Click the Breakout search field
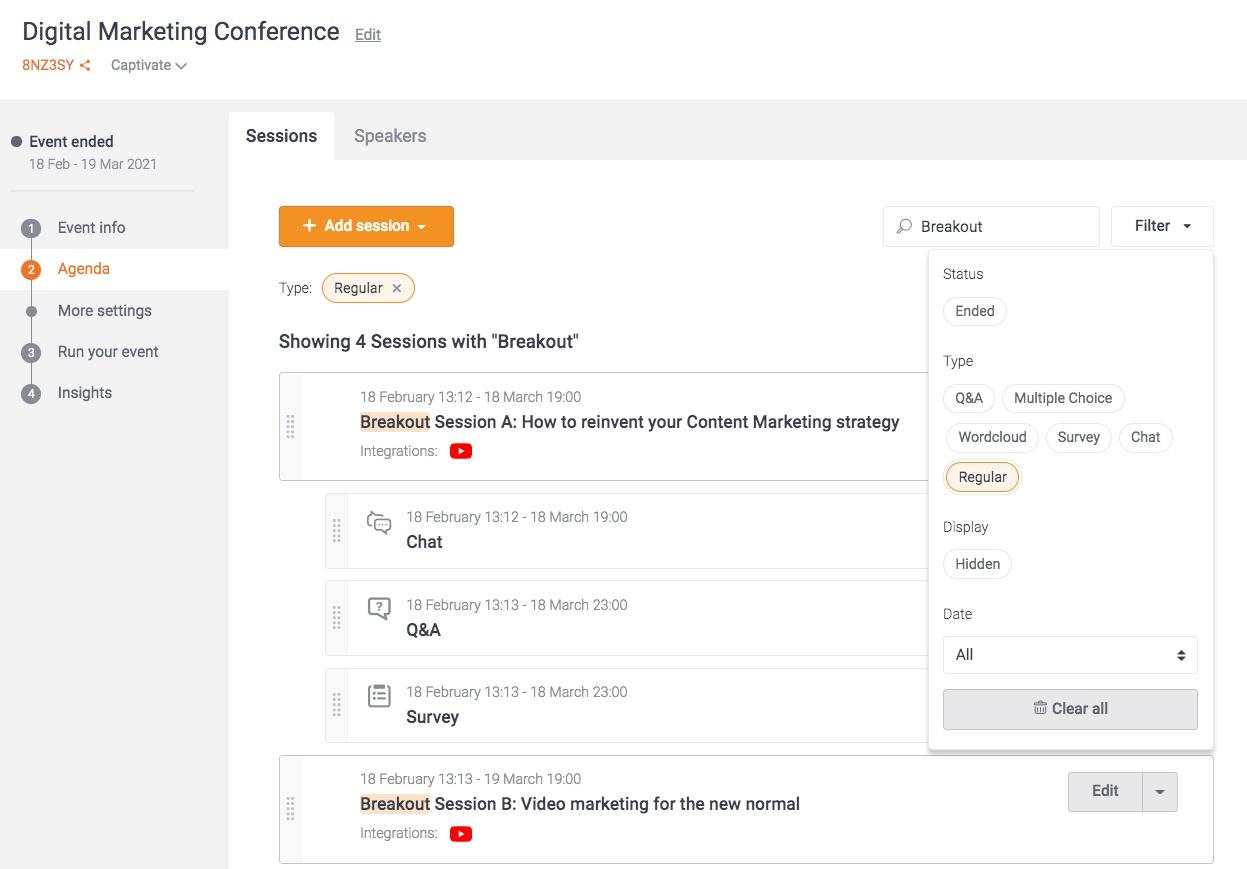The image size is (1247, 869). (x=1002, y=227)
